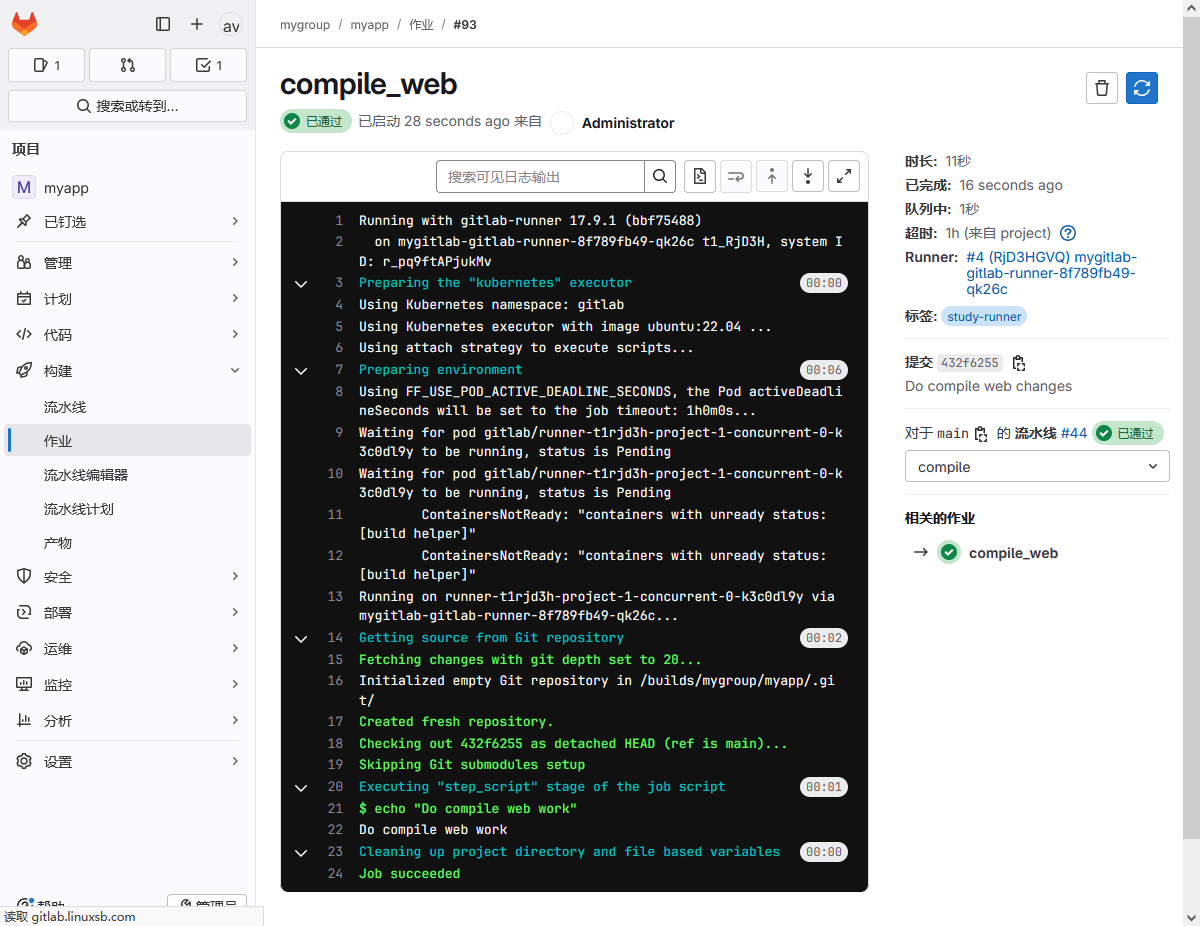This screenshot has height=926, width=1200.
Task: Collapse the Preparing environment section
Action: pos(300,370)
